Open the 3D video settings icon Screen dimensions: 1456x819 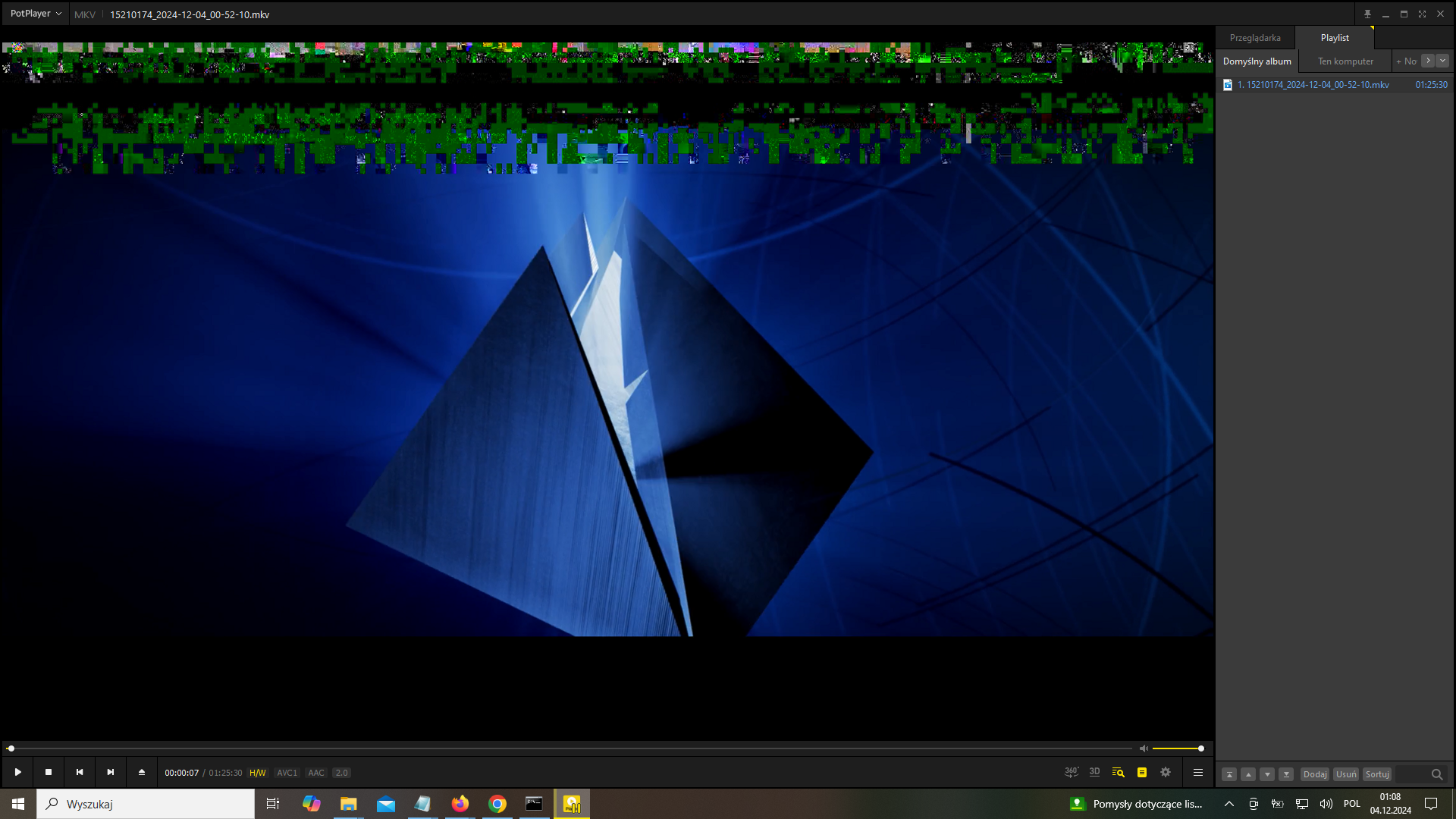pos(1094,772)
